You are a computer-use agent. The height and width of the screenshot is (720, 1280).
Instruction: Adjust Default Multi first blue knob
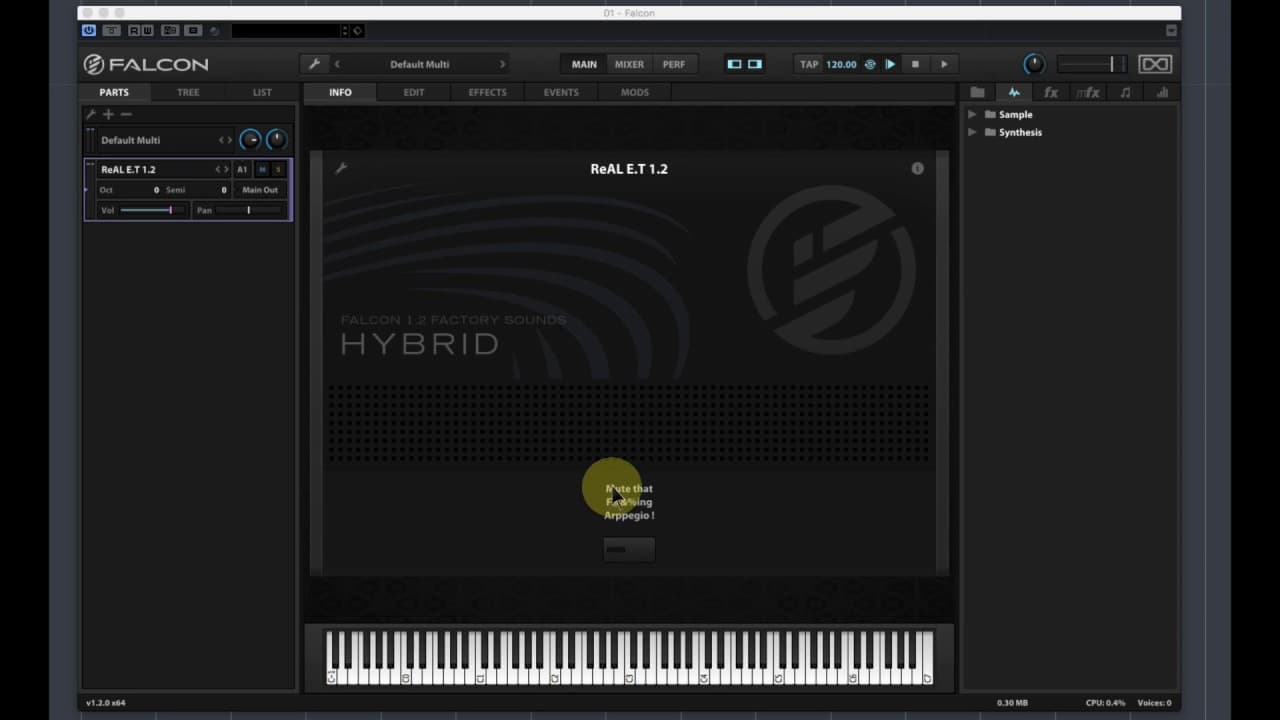(x=250, y=140)
